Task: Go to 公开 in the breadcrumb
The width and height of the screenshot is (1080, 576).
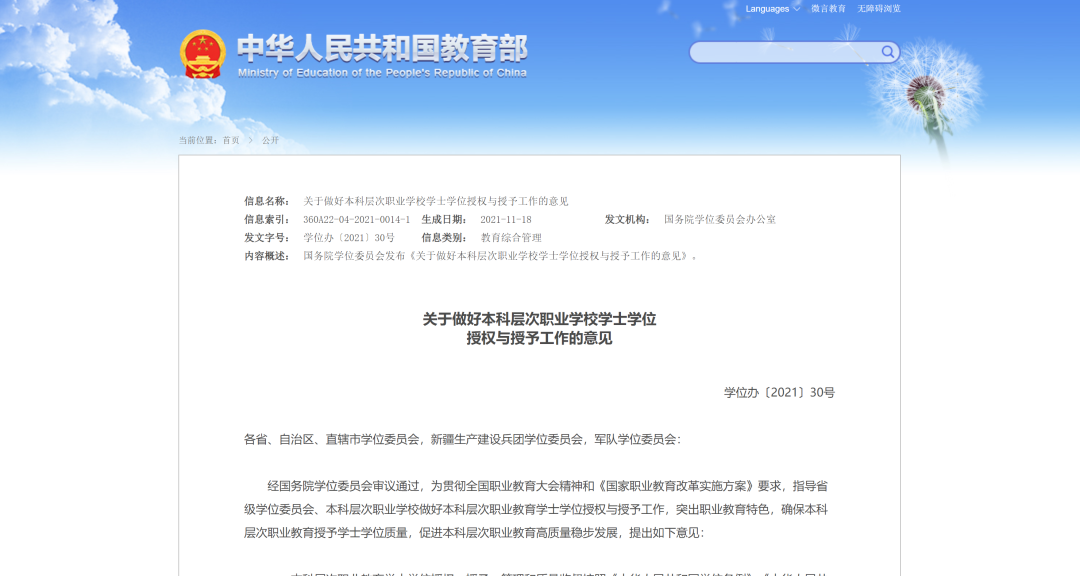Action: (270, 140)
